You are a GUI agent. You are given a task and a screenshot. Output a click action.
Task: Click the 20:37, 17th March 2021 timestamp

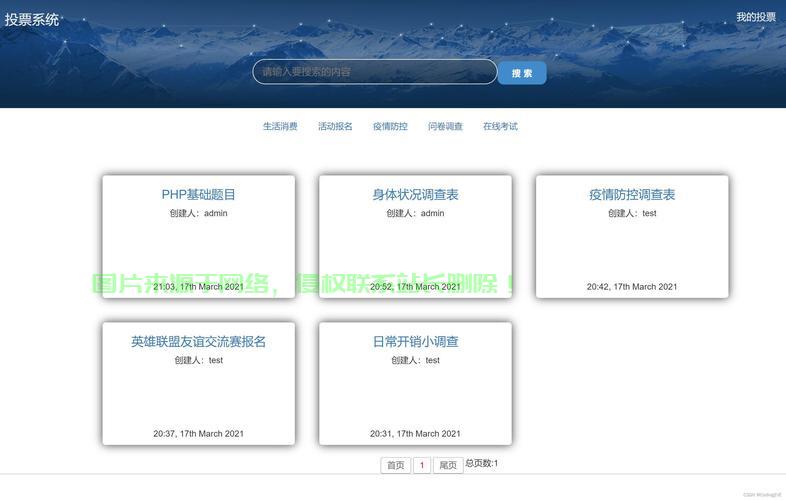(x=199, y=433)
